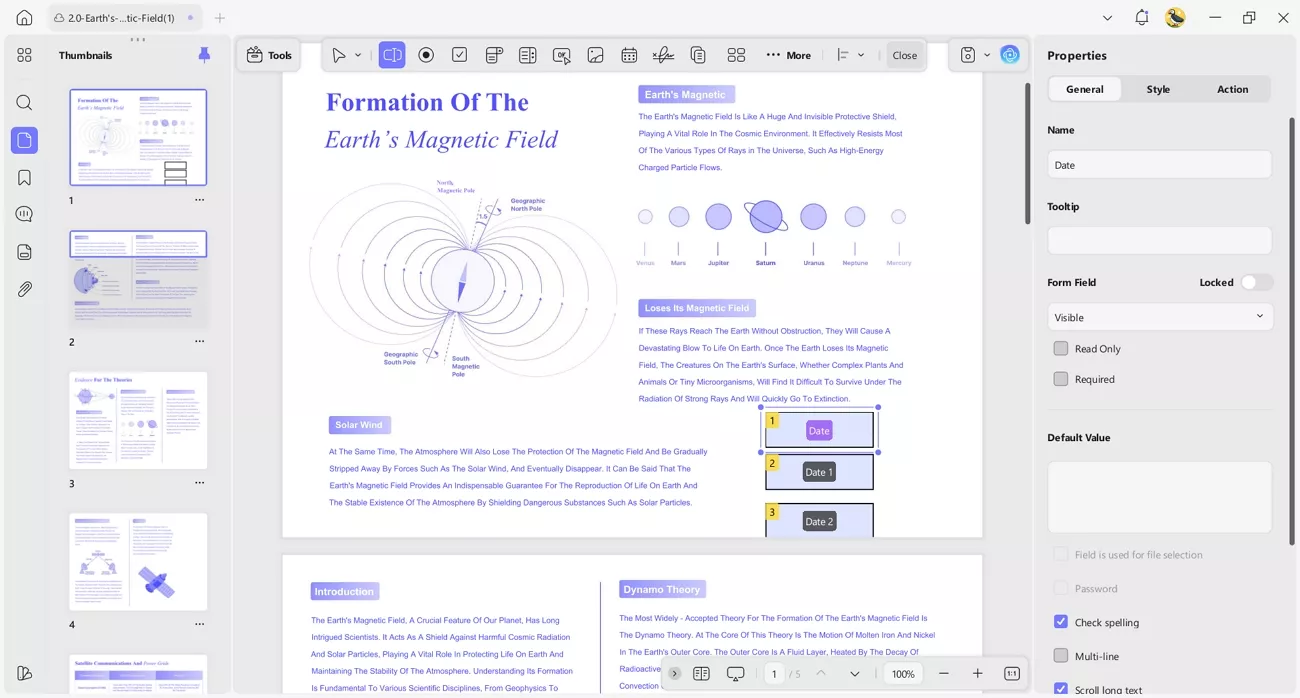
Task: Open the search panel
Action: coord(24,102)
